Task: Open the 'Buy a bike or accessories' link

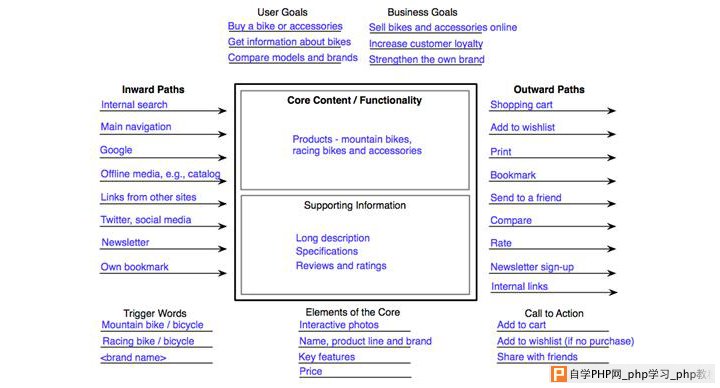Action: click(285, 27)
